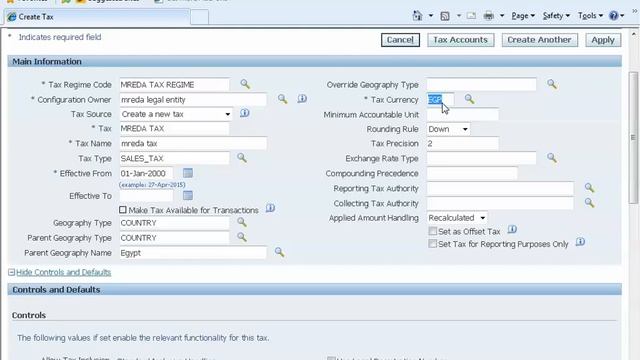This screenshot has width=640, height=360.
Task: Show Set as Offset Tax info tip
Action: [512, 229]
